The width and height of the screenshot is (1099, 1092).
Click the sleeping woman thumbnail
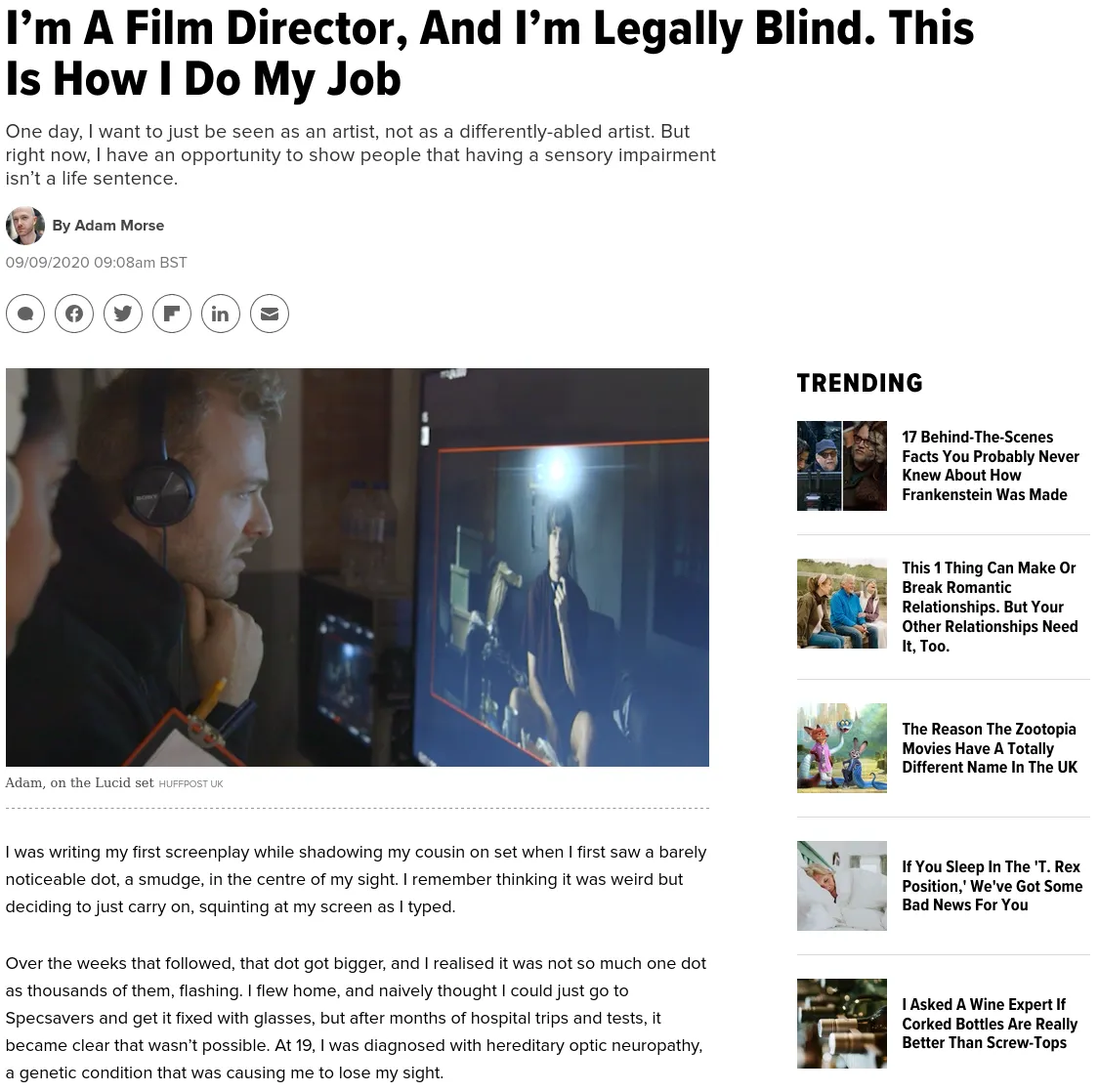[x=842, y=885]
